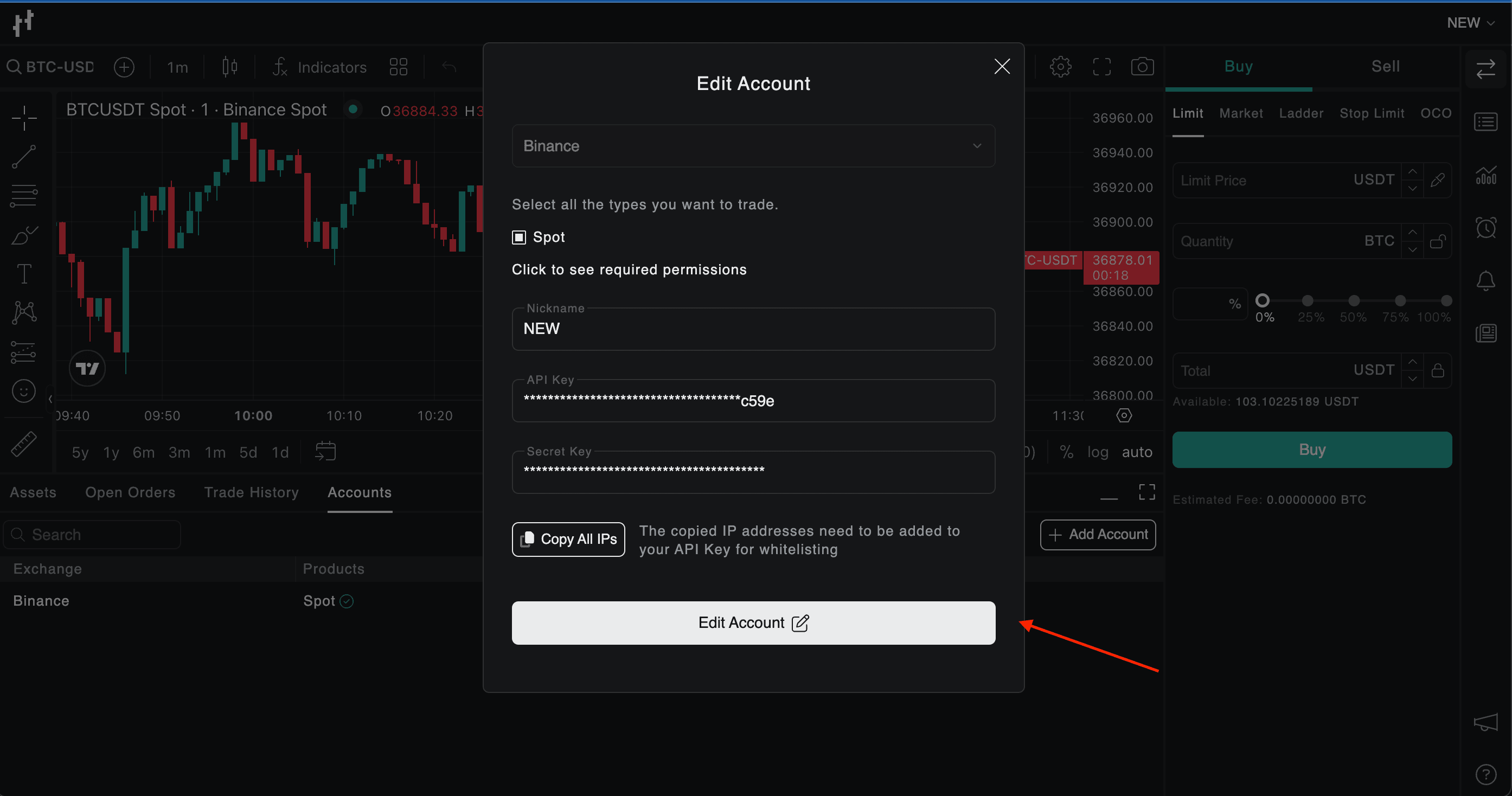
Task: Toggle the Spot checkbox
Action: tap(519, 237)
